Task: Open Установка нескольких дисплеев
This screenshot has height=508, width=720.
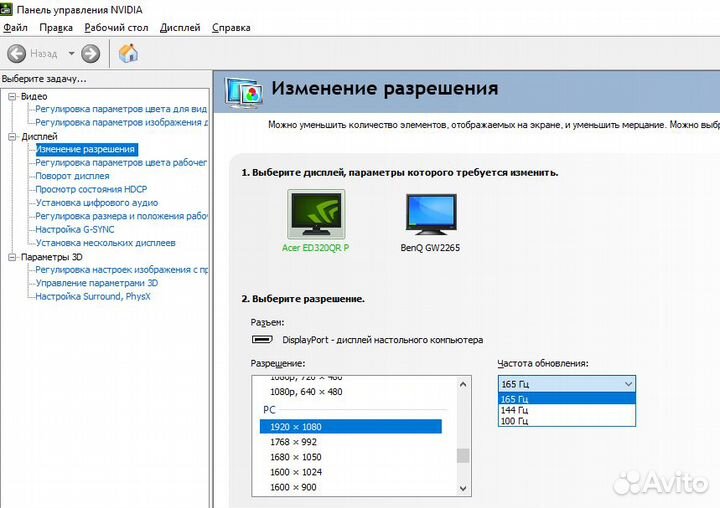Action: tap(106, 243)
